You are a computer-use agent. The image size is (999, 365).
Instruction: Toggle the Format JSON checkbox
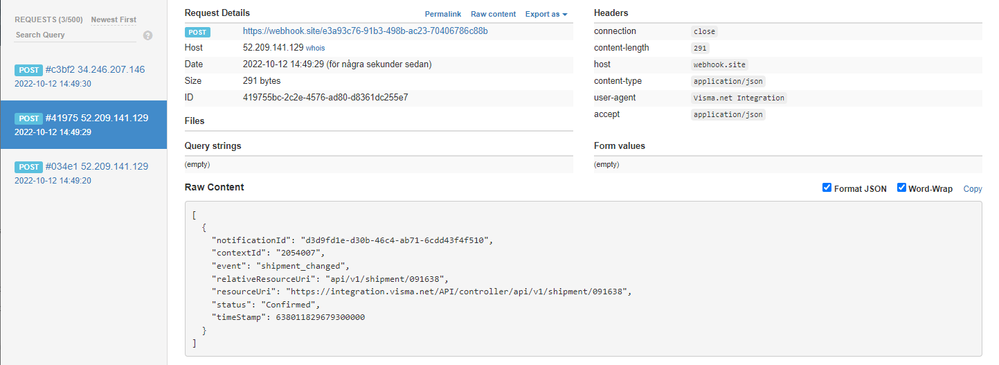(827, 188)
